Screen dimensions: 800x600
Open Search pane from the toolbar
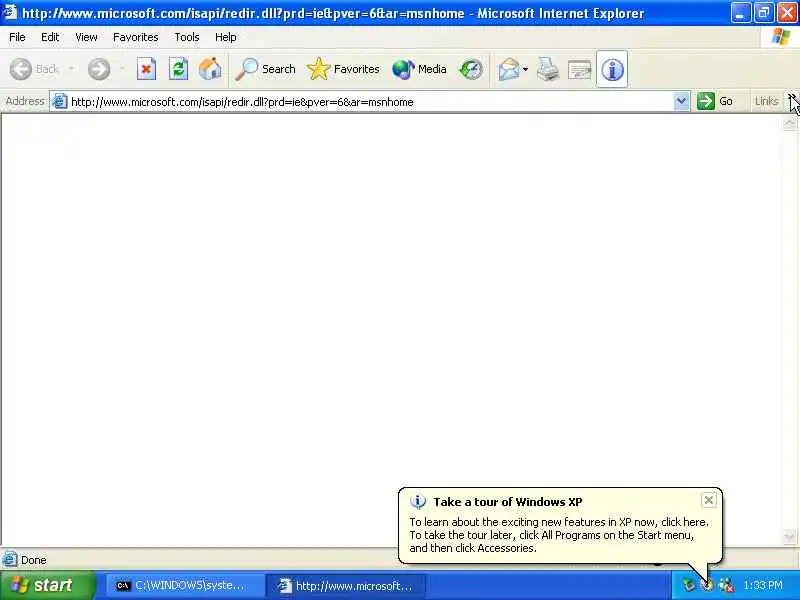pos(265,69)
